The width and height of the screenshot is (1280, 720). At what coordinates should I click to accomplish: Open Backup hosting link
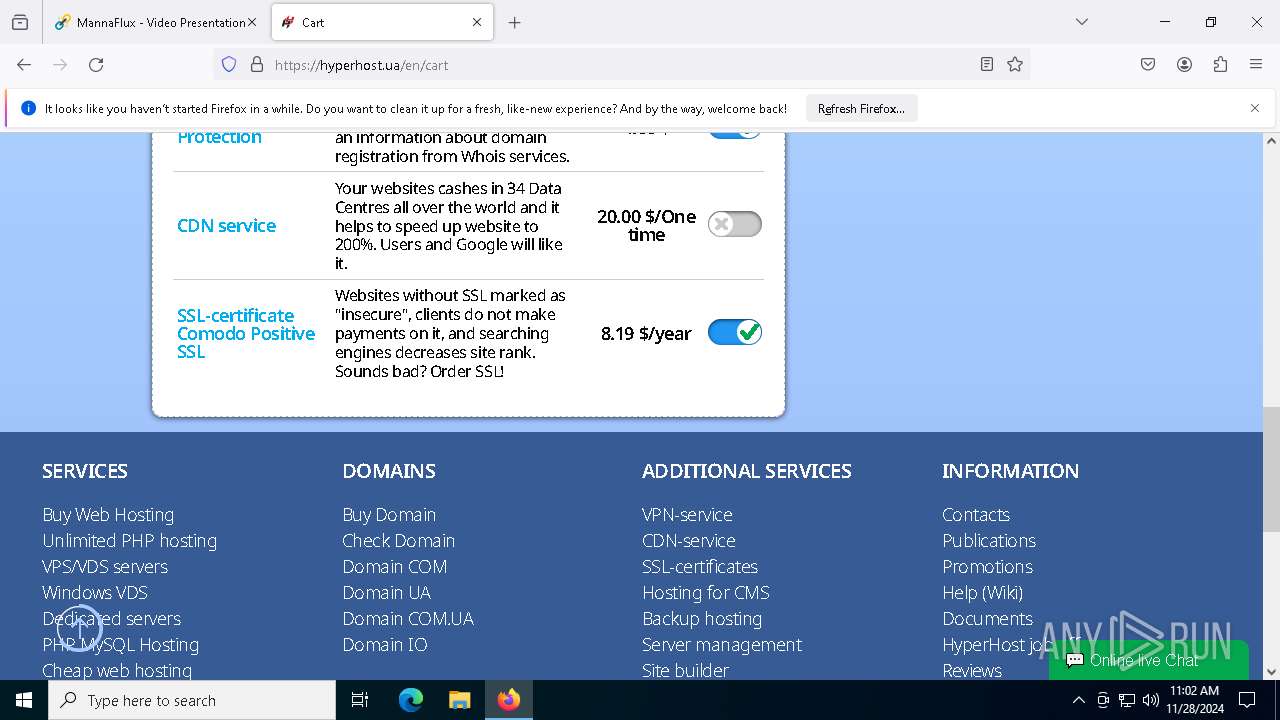pos(702,618)
